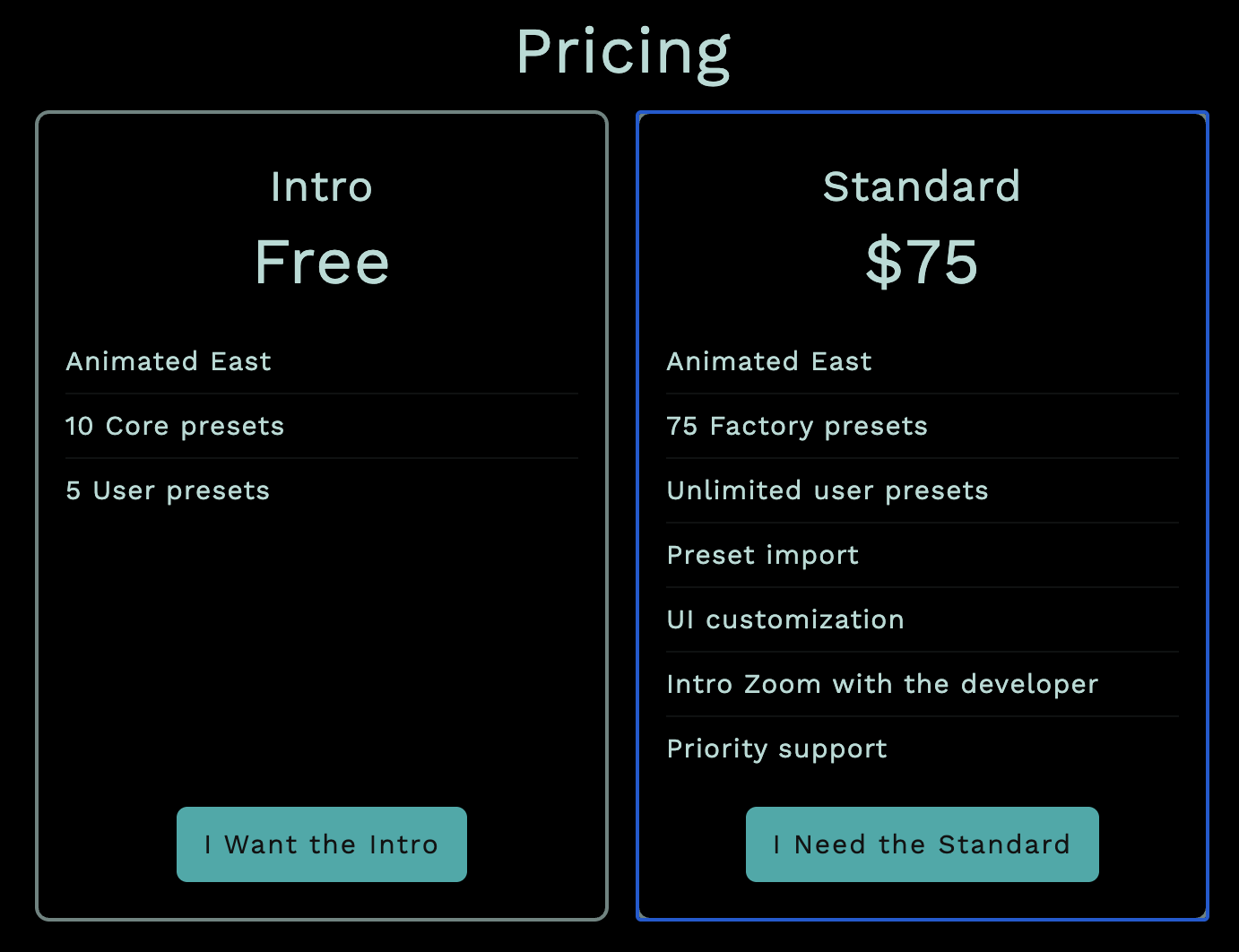Image resolution: width=1239 pixels, height=952 pixels.
Task: Click the Priority support feature
Action: pos(777,749)
